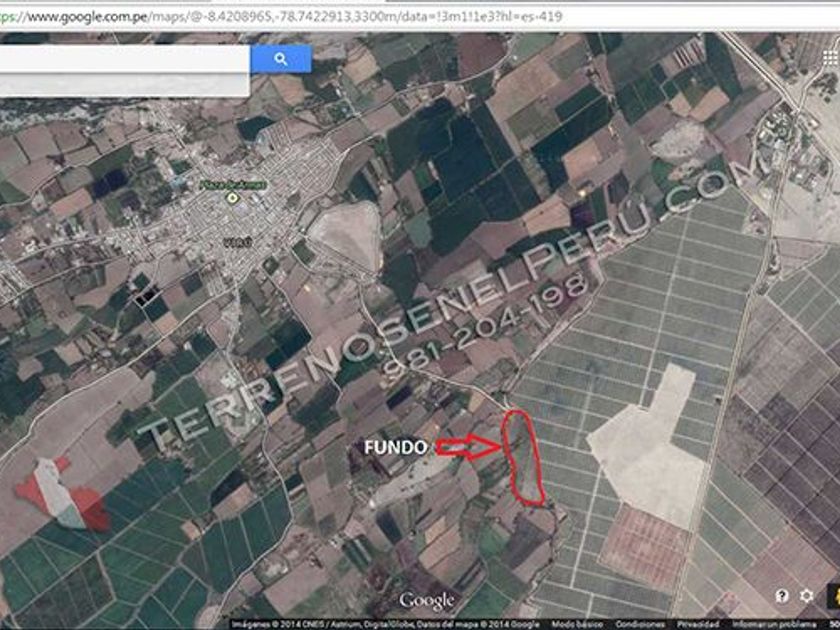Open the Google apps grid icon

click(831, 58)
